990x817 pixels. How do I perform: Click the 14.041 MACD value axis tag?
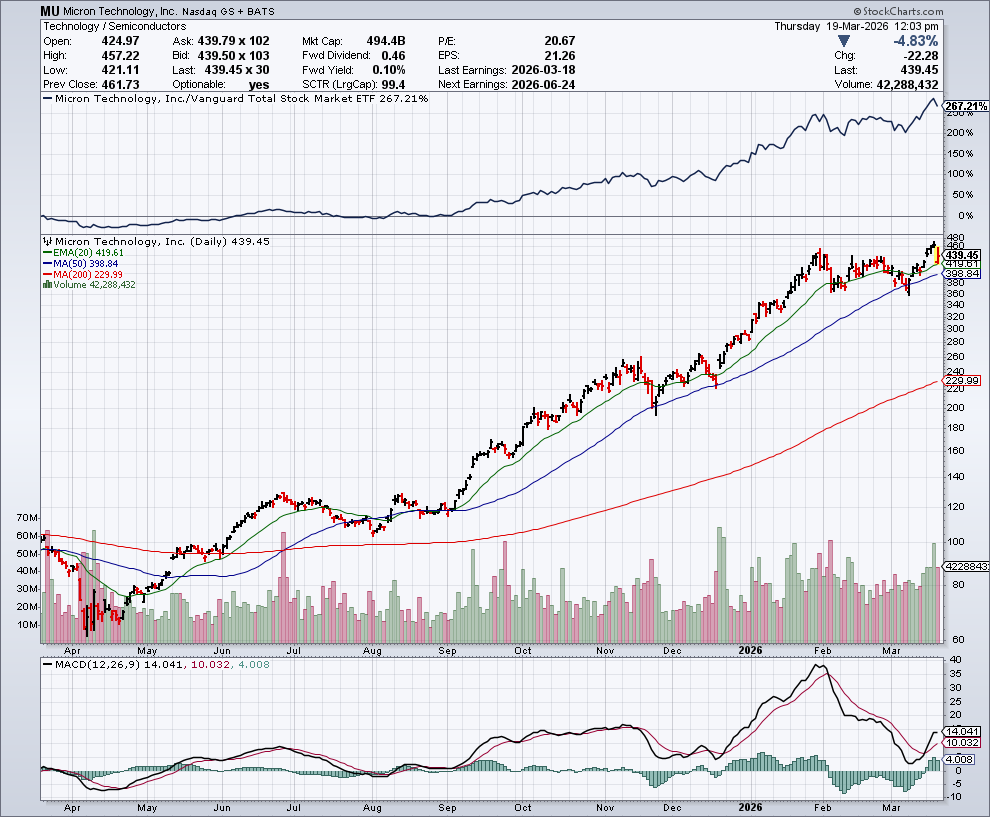point(963,731)
